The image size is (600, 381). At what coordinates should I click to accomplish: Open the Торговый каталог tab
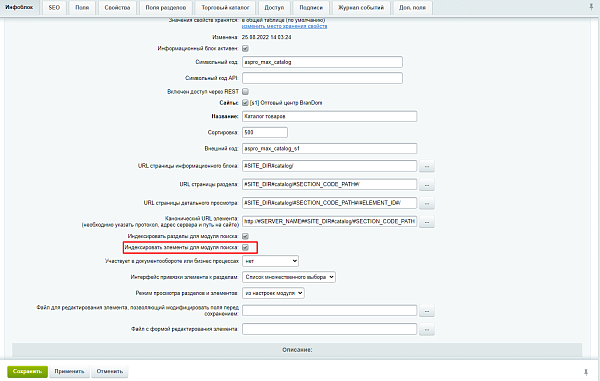225,8
